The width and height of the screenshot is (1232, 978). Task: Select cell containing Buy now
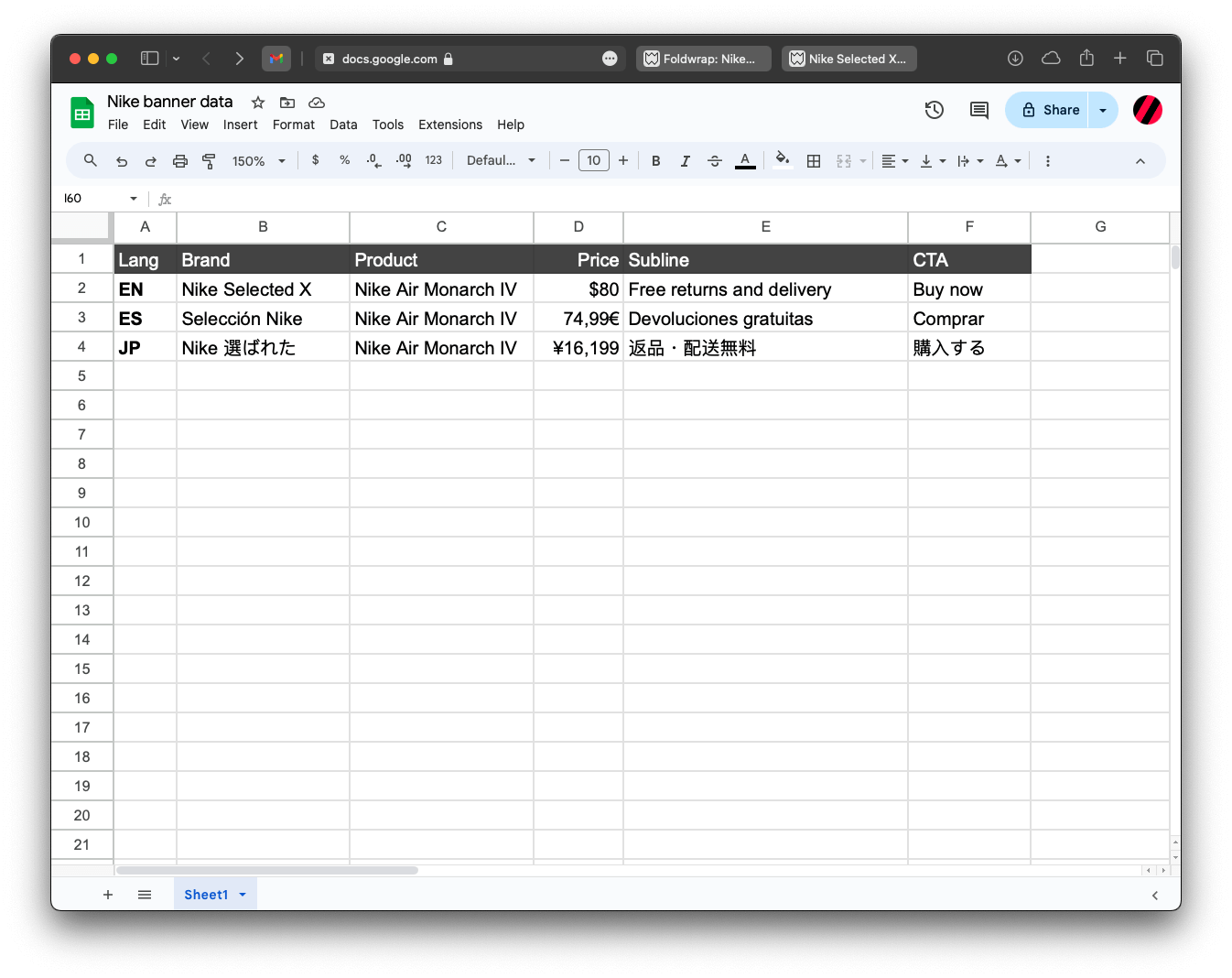(x=969, y=289)
